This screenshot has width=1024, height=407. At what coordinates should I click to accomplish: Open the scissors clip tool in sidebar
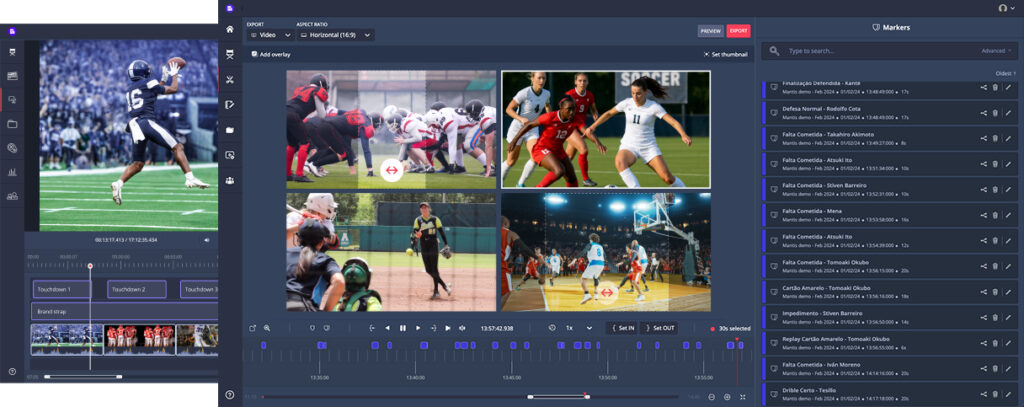click(230, 80)
